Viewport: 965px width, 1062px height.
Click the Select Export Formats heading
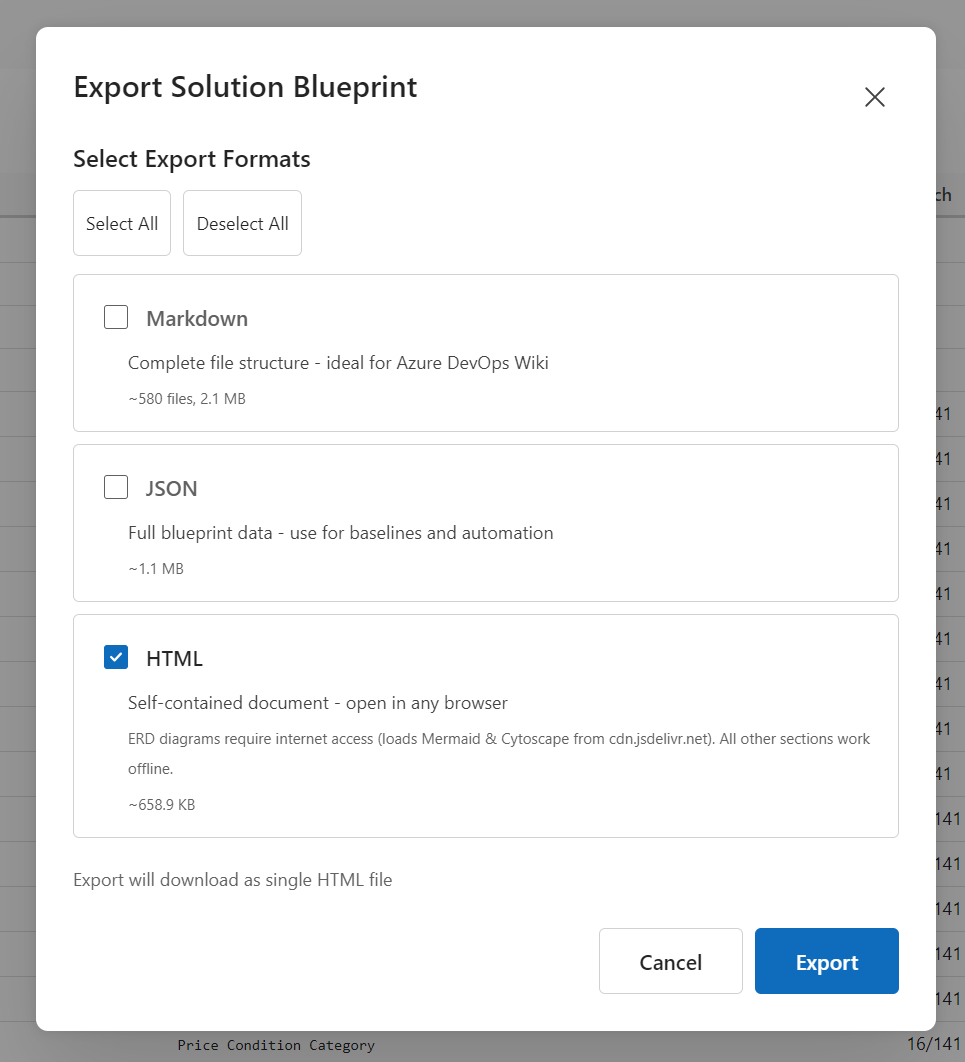click(192, 159)
